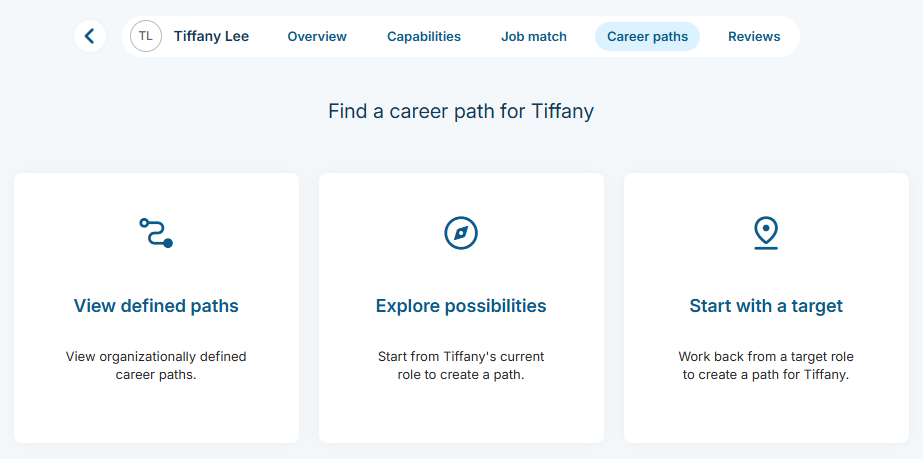The width and height of the screenshot is (923, 459).
Task: Click the back chevron arrow button
Action: pyautogui.click(x=90, y=36)
